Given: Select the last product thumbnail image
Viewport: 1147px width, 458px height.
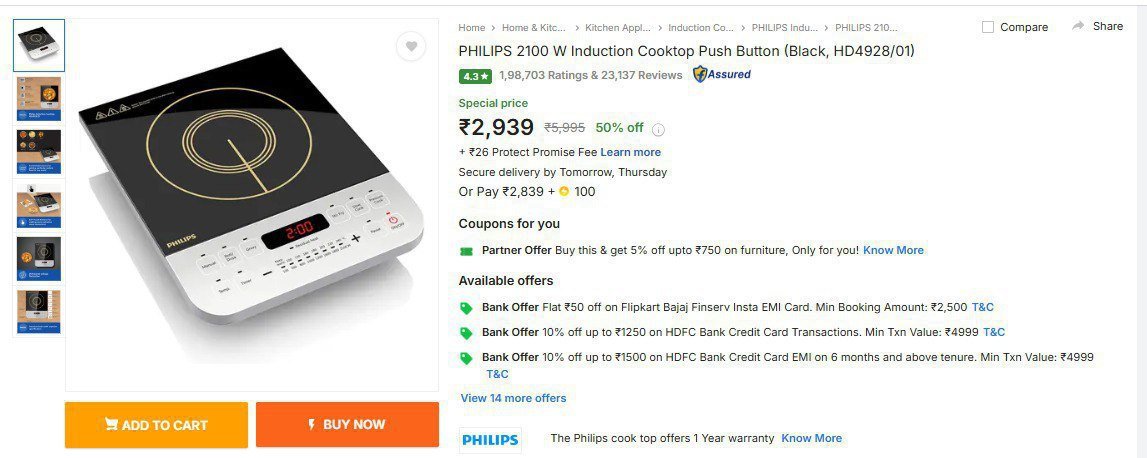Looking at the screenshot, I should pos(39,312).
